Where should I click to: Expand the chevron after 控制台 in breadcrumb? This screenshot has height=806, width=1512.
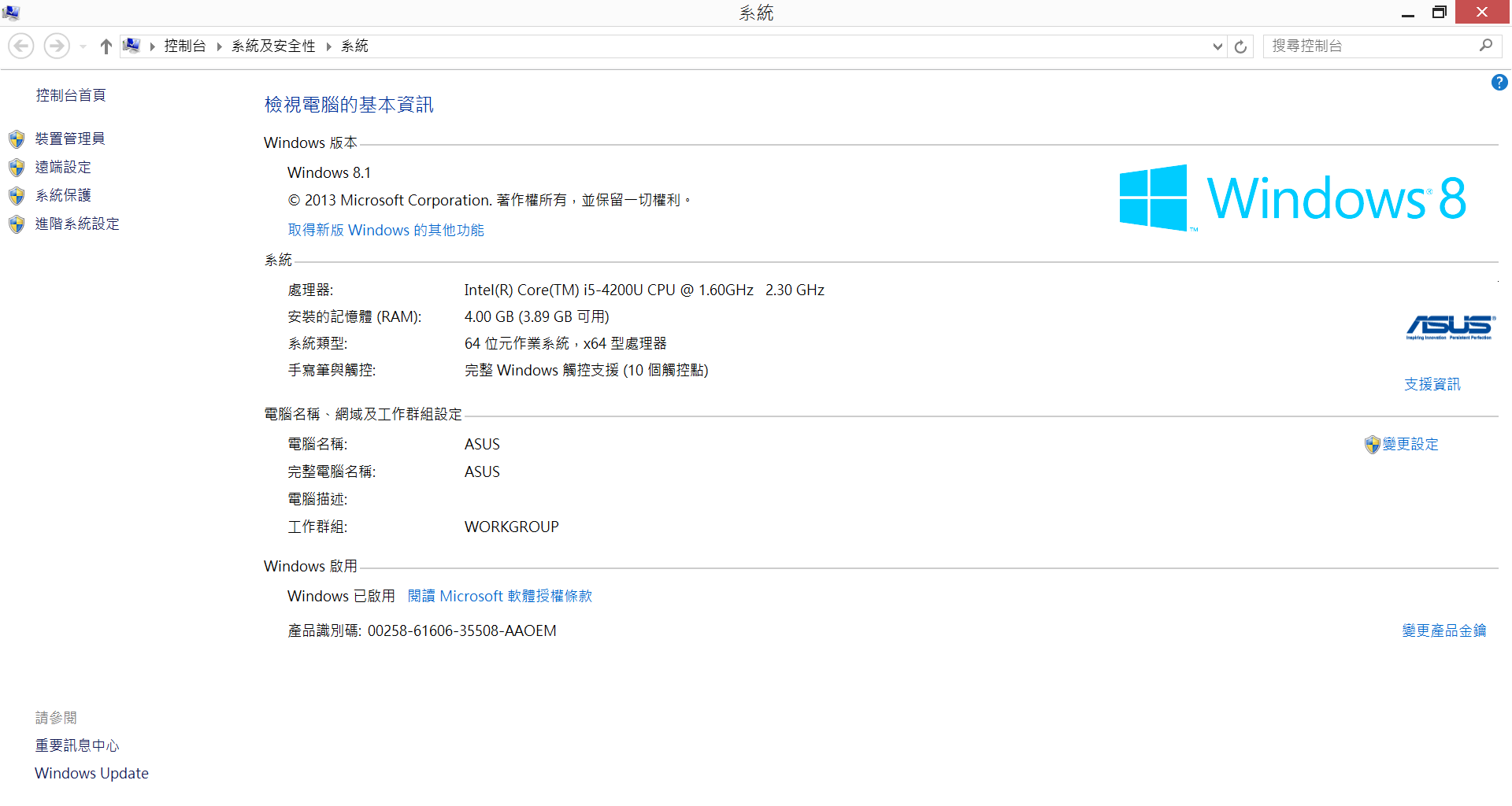pyautogui.click(x=219, y=46)
